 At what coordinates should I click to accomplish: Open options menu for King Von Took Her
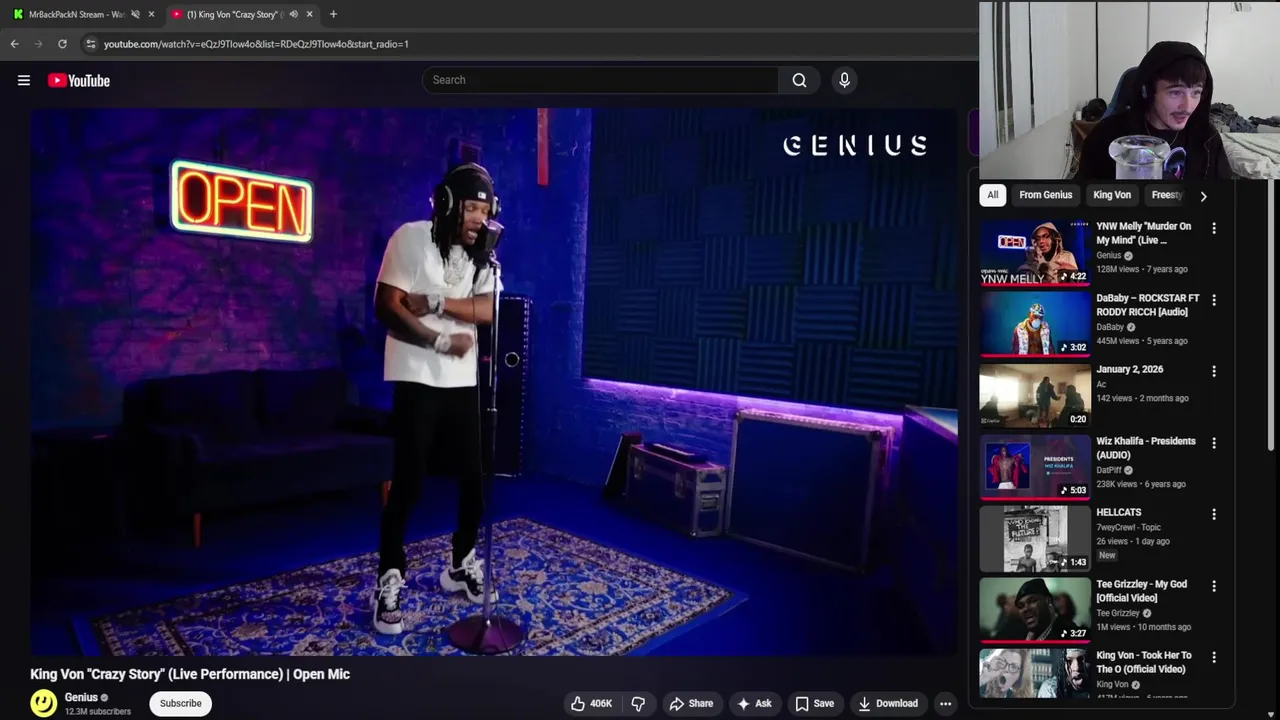point(1214,657)
